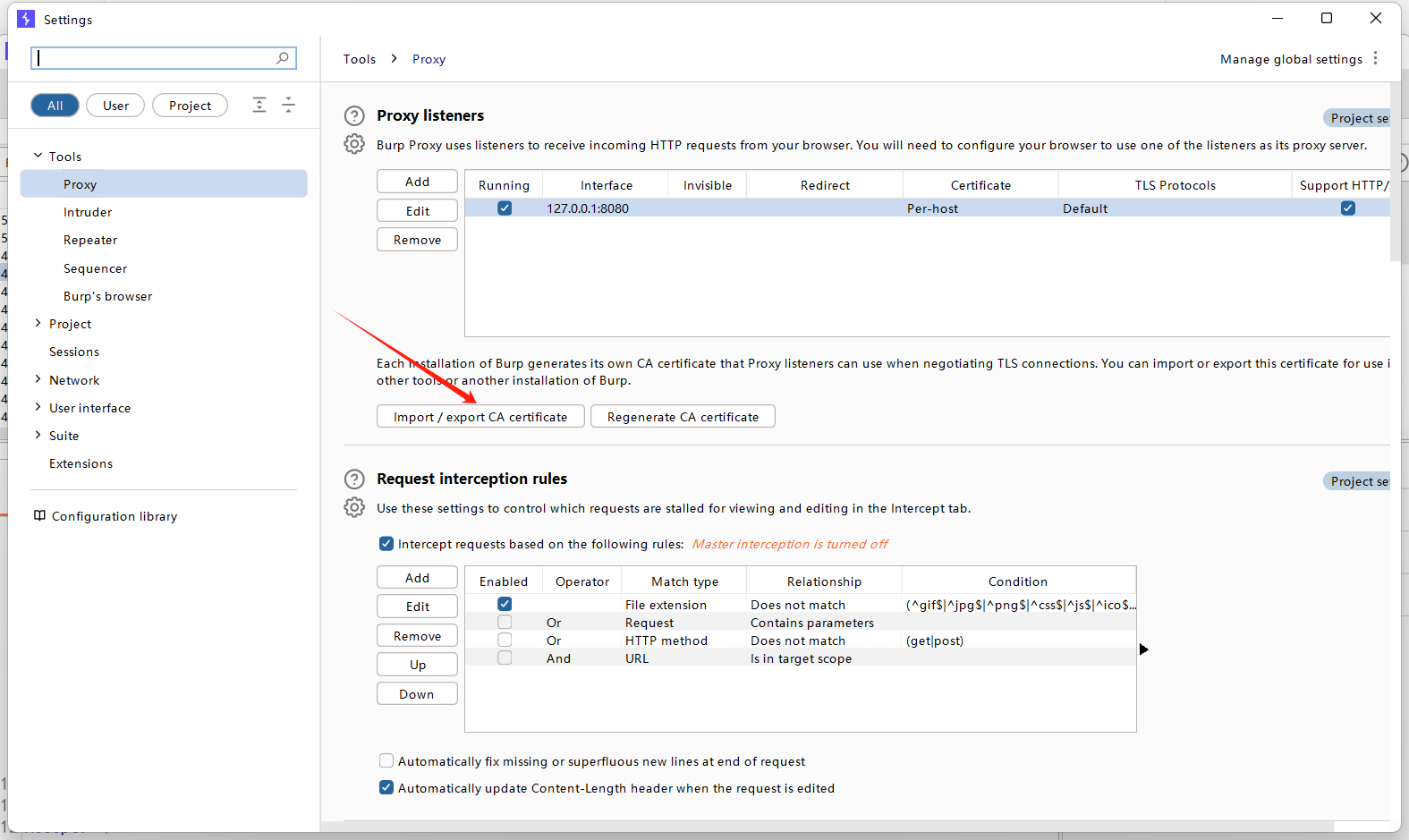This screenshot has width=1409, height=840.
Task: Click the search magnifier icon in settings
Action: click(283, 58)
